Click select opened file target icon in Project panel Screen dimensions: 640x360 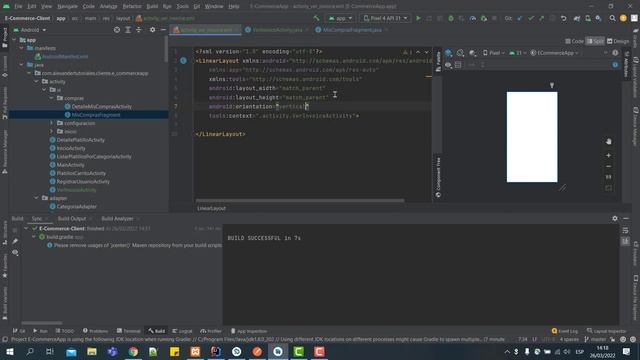click(x=117, y=30)
